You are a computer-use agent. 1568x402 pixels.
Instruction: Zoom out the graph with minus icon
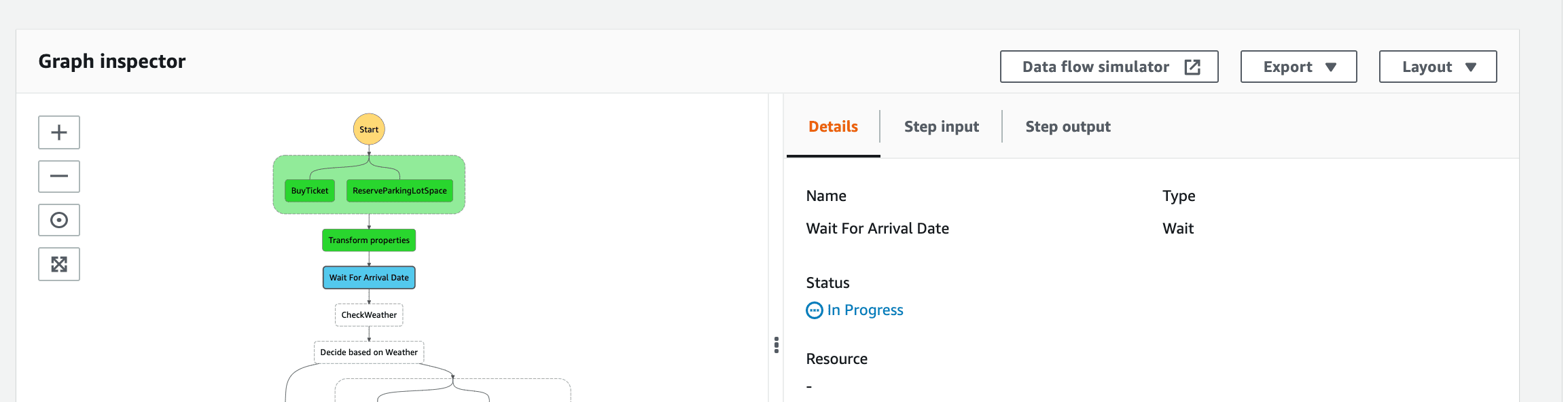coord(59,177)
